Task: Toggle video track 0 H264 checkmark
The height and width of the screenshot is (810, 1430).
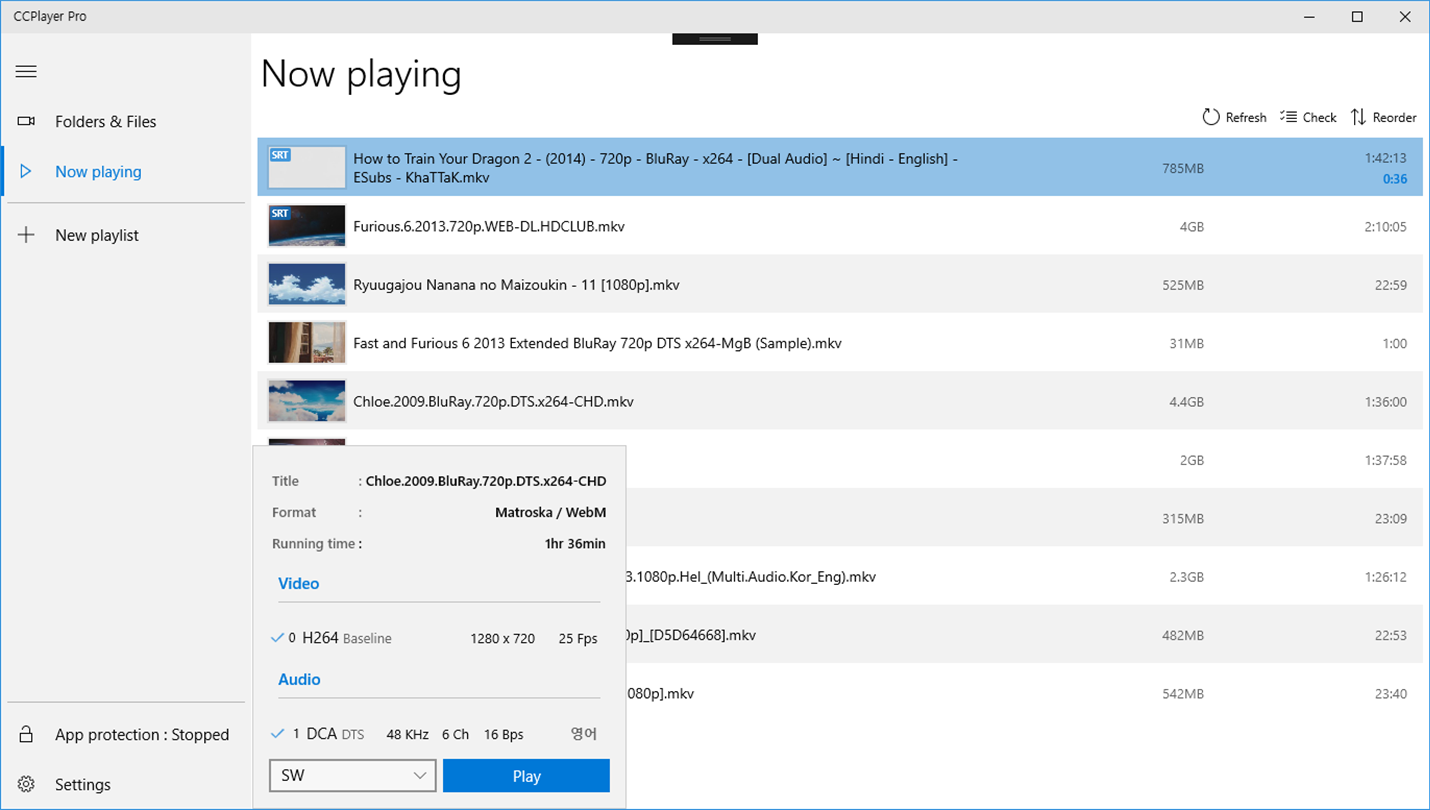Action: [x=276, y=638]
